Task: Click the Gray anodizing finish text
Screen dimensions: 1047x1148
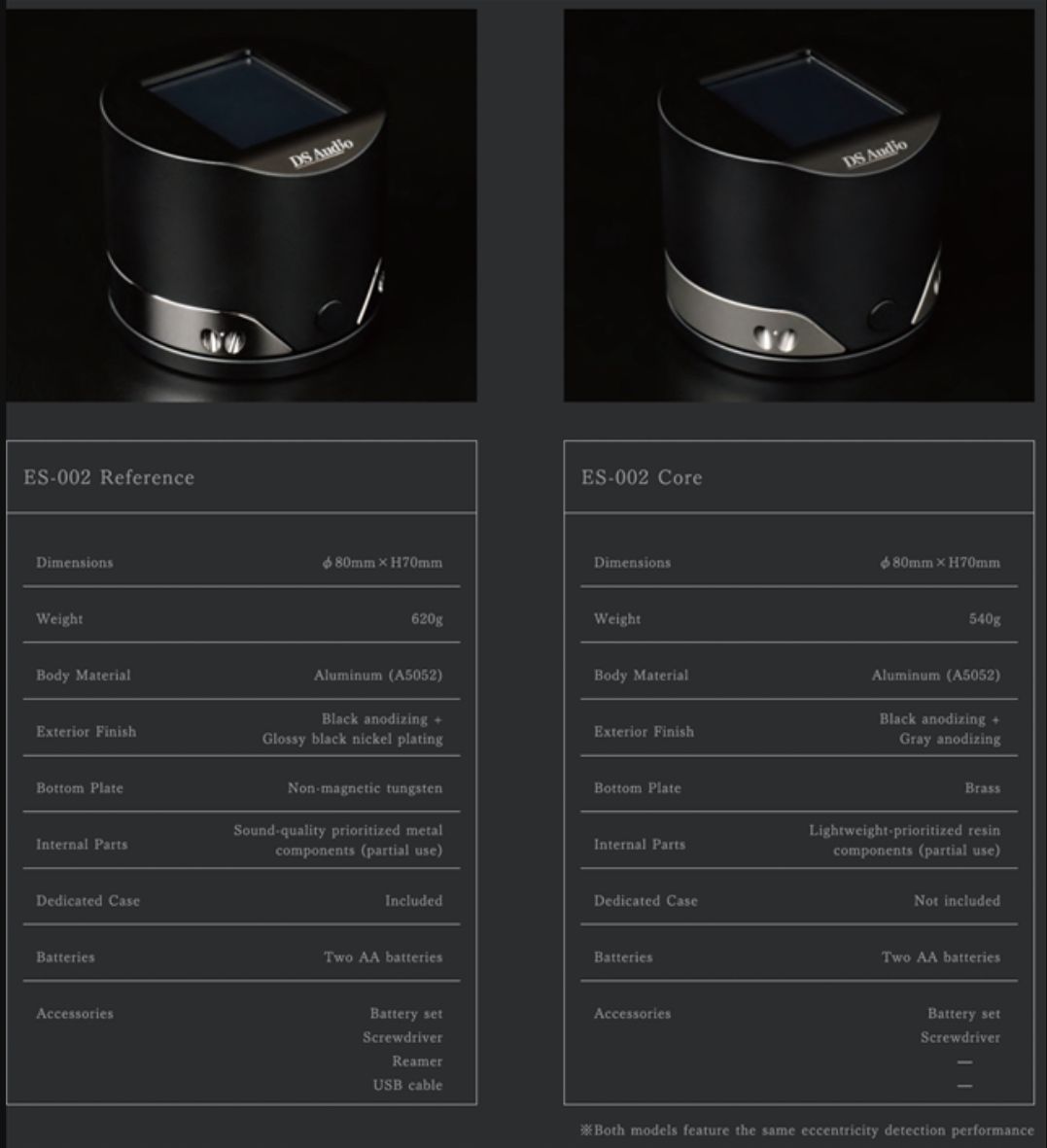Action: pos(950,739)
